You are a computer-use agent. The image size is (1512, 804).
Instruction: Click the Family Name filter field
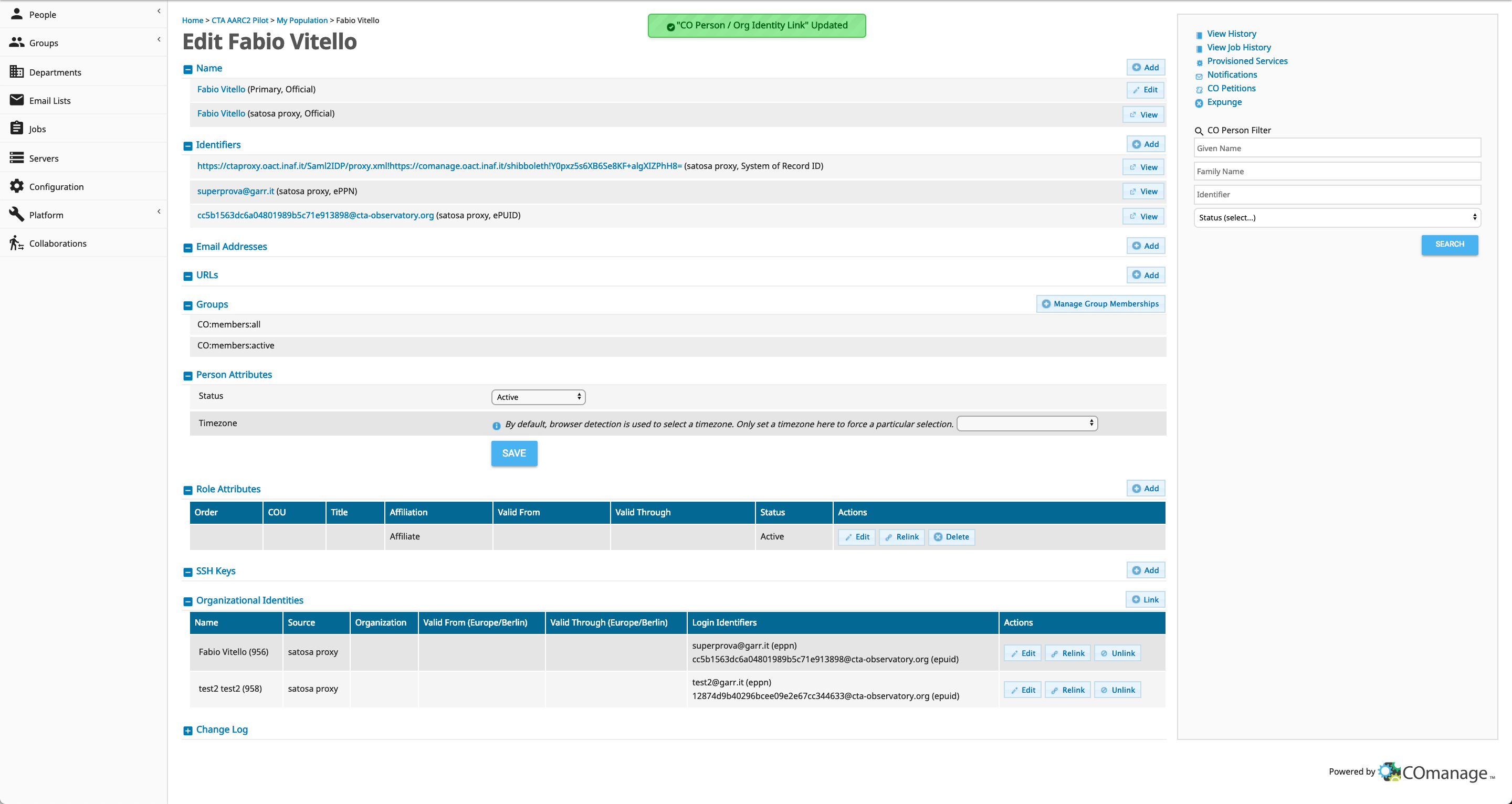(1337, 172)
